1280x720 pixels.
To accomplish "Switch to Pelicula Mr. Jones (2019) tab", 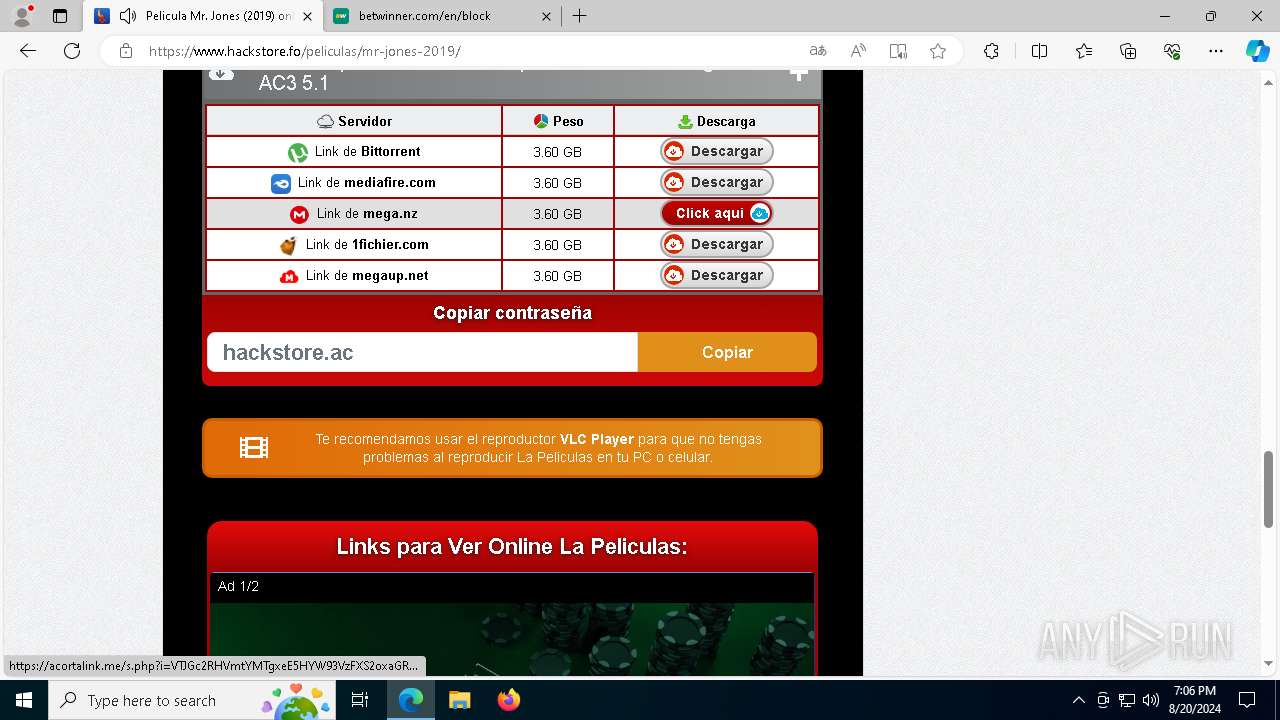I will click(x=203, y=16).
